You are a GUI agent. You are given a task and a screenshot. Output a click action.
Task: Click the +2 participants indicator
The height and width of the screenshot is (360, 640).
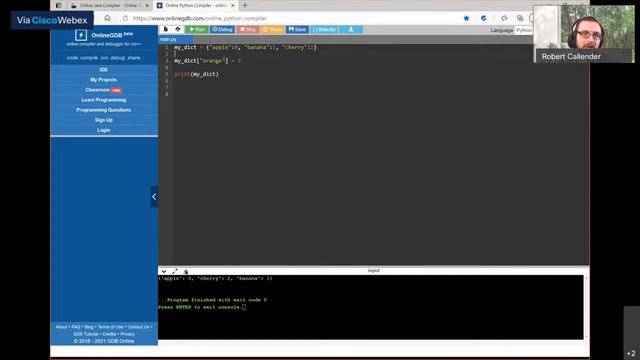(x=631, y=353)
